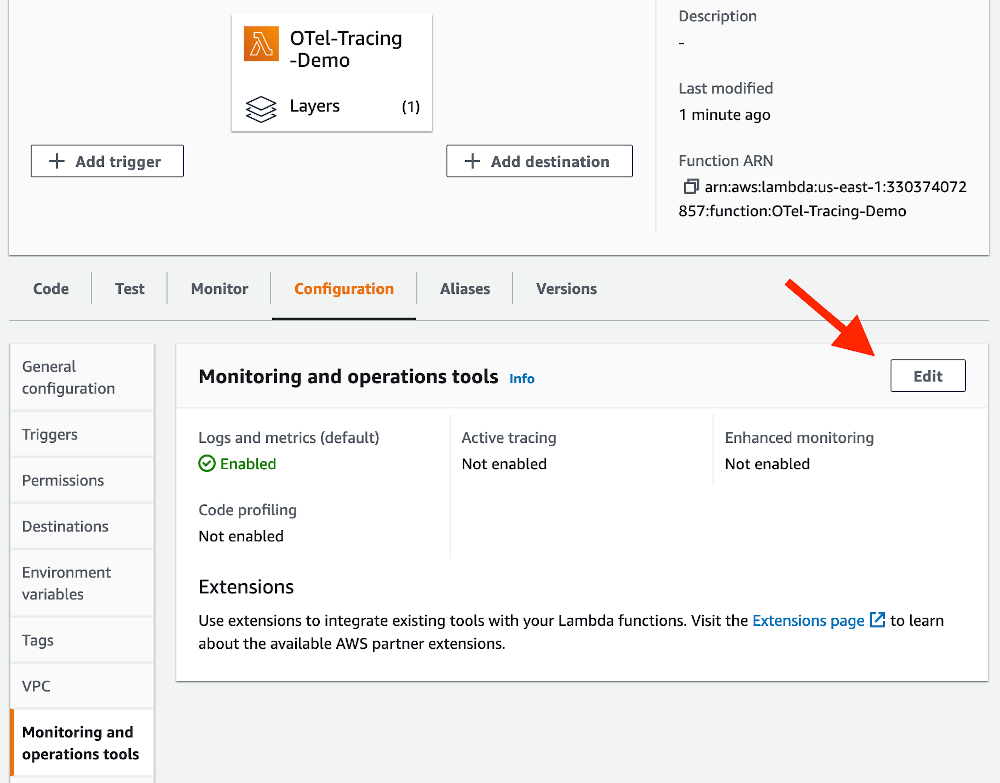
Task: Click the Info link next to Monitoring tools
Action: (521, 378)
